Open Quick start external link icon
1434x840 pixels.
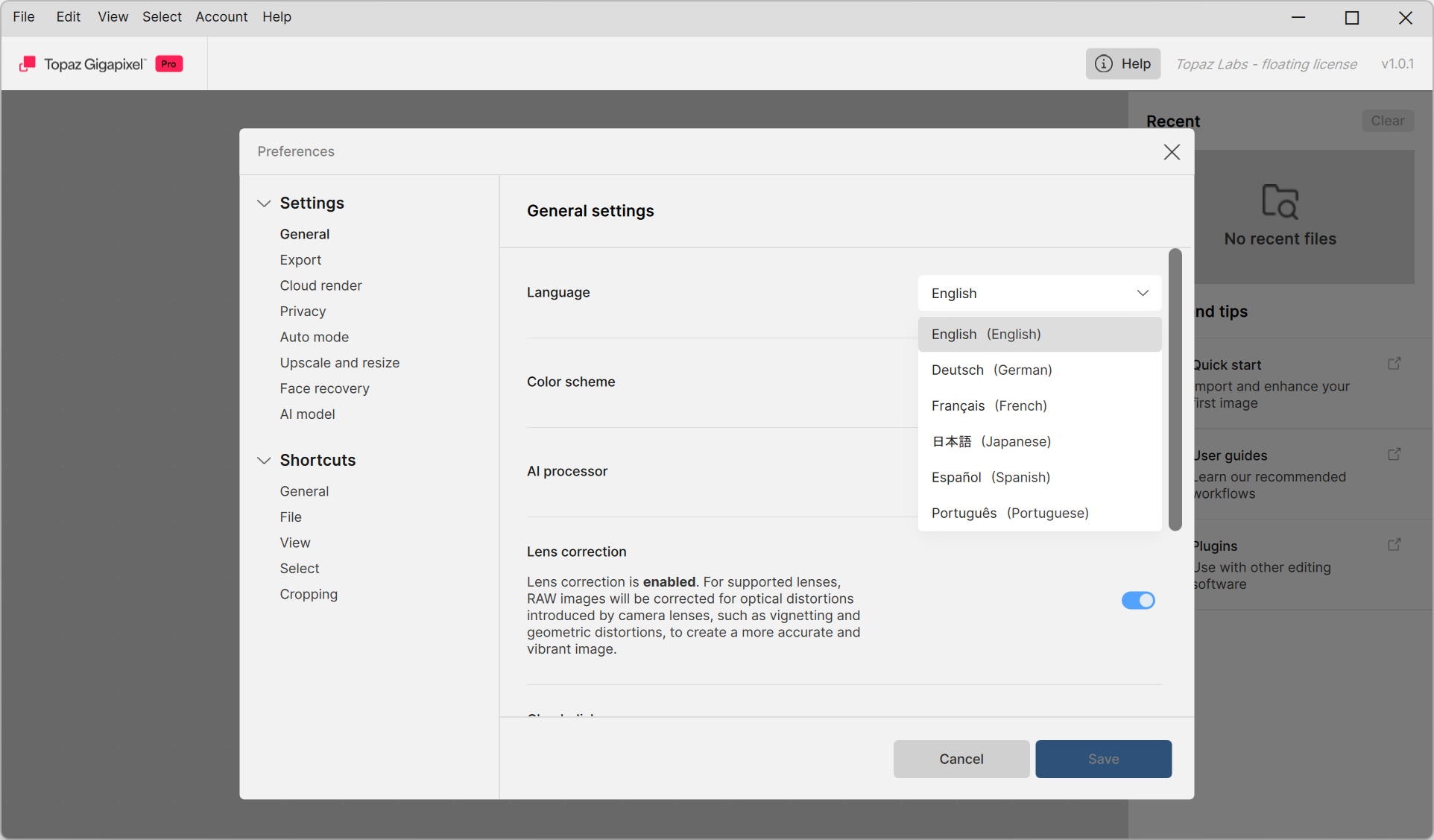click(x=1394, y=364)
